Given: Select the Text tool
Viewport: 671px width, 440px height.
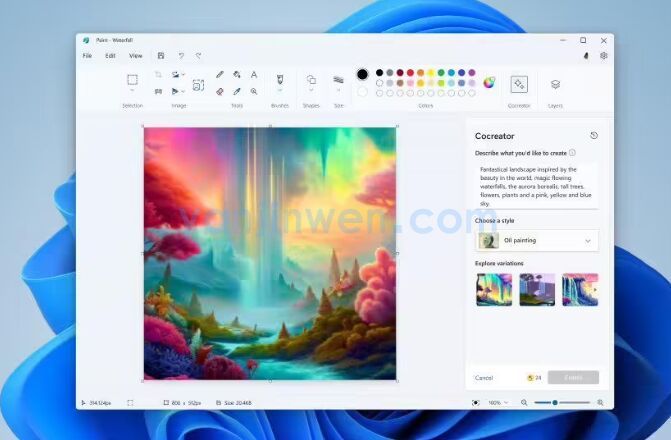Looking at the screenshot, I should (254, 75).
